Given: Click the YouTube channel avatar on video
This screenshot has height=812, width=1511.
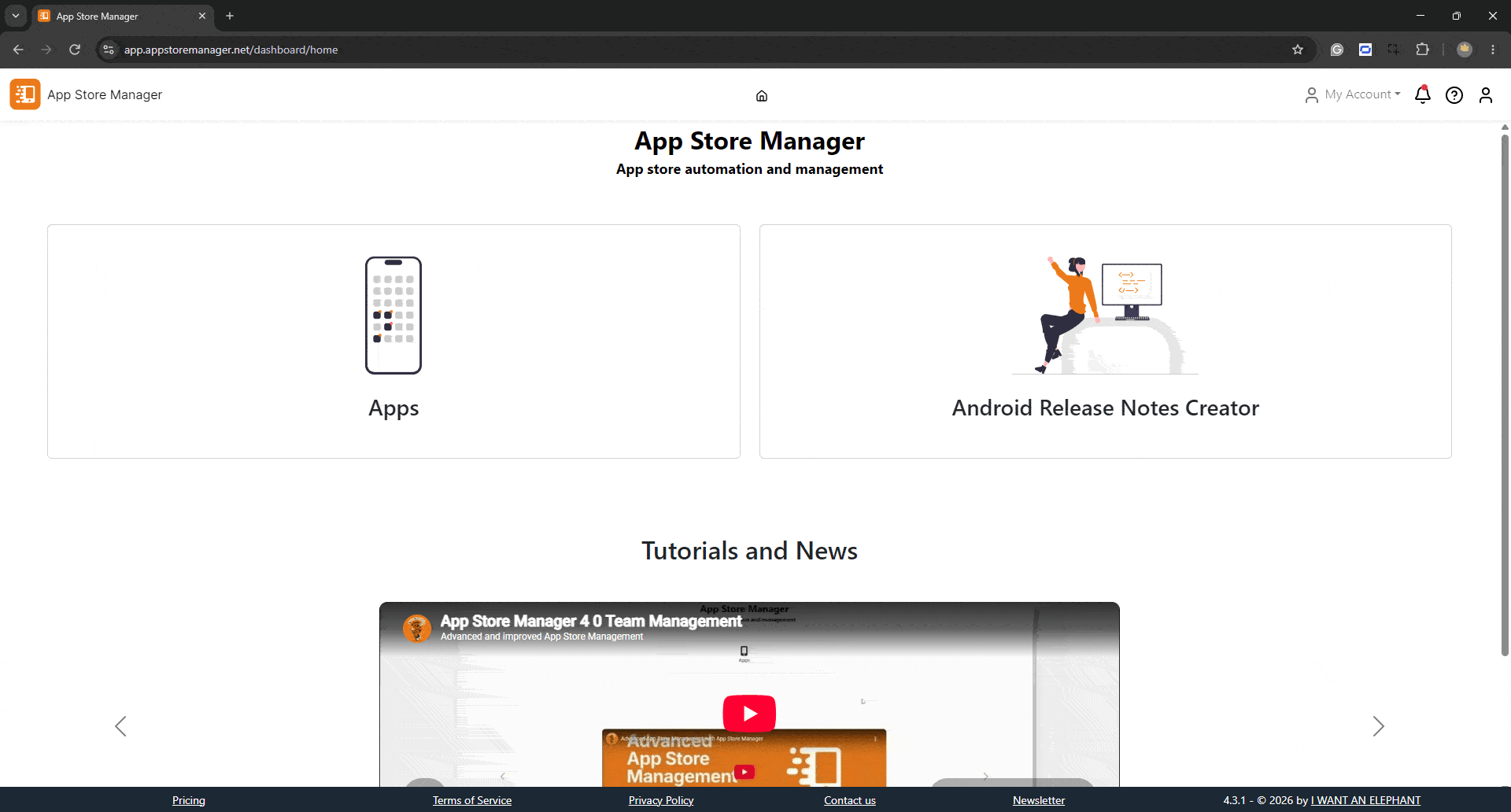Looking at the screenshot, I should [x=417, y=629].
